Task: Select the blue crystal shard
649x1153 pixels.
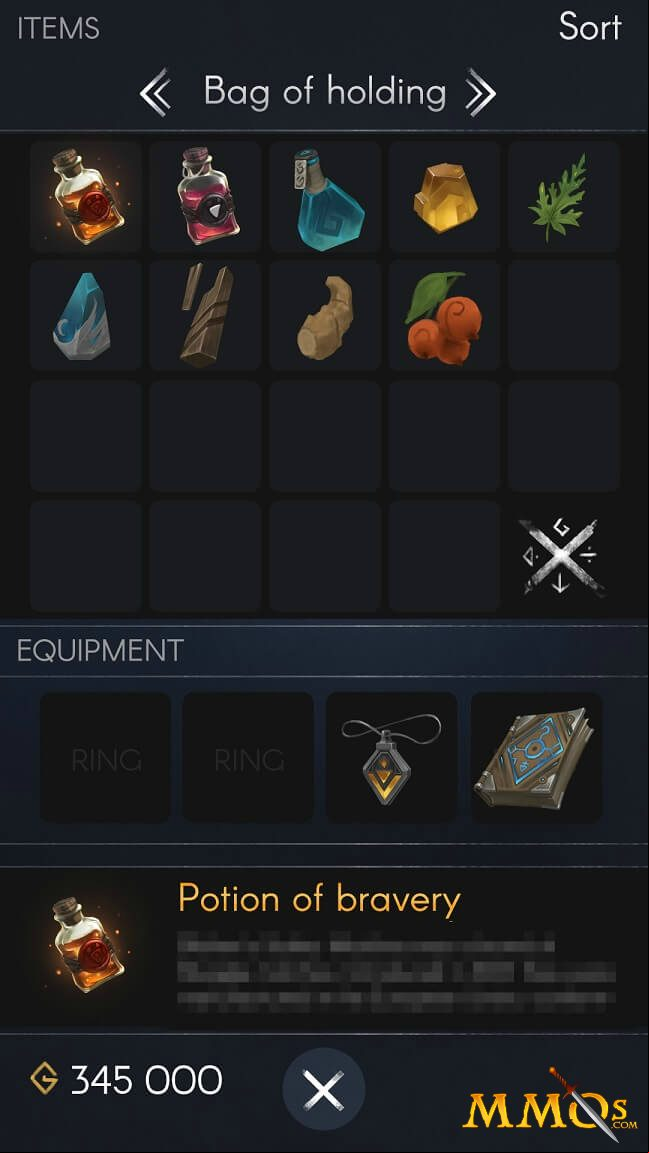Action: click(x=86, y=315)
